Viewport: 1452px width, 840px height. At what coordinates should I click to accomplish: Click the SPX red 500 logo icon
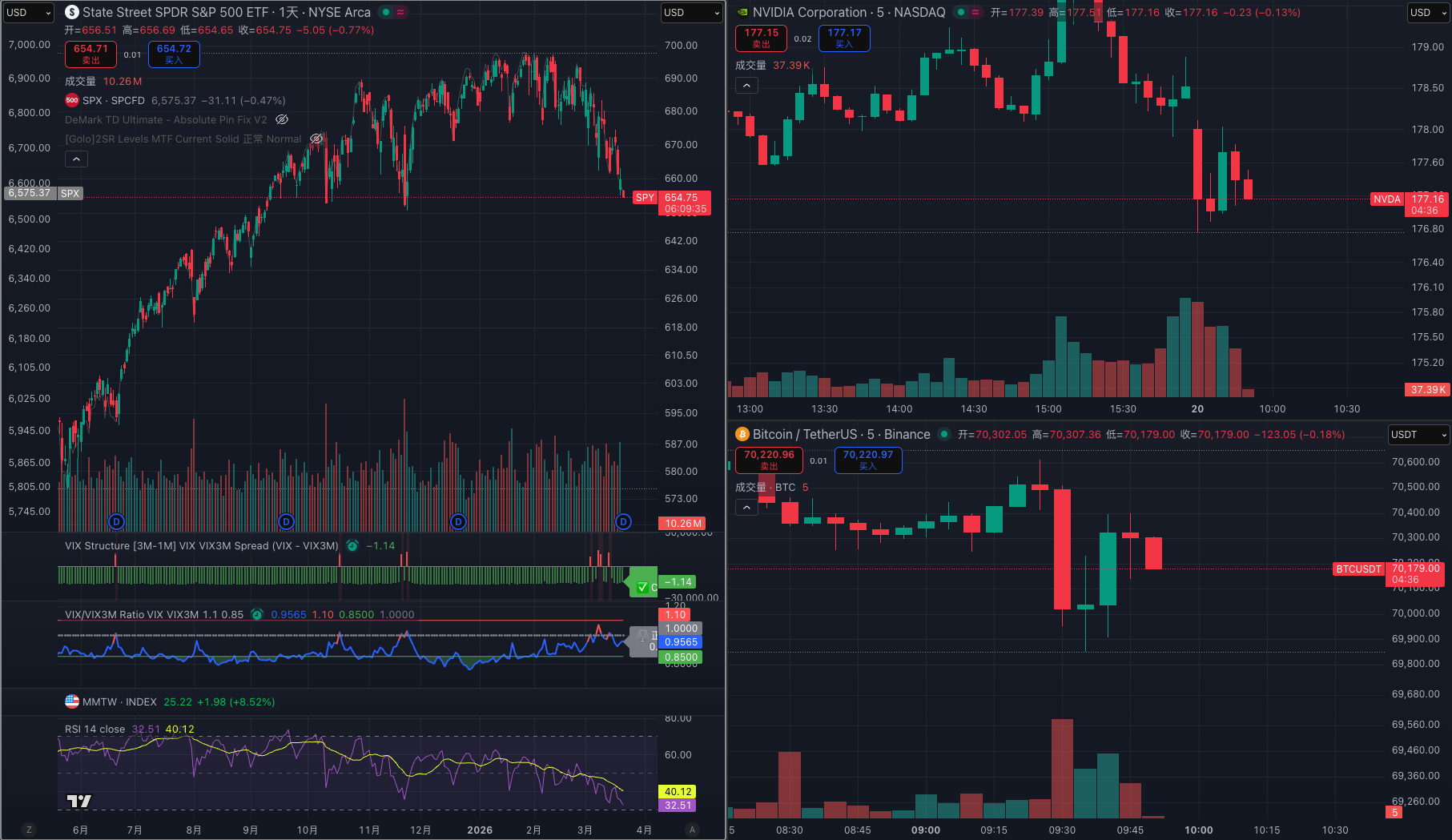pyautogui.click(x=72, y=100)
